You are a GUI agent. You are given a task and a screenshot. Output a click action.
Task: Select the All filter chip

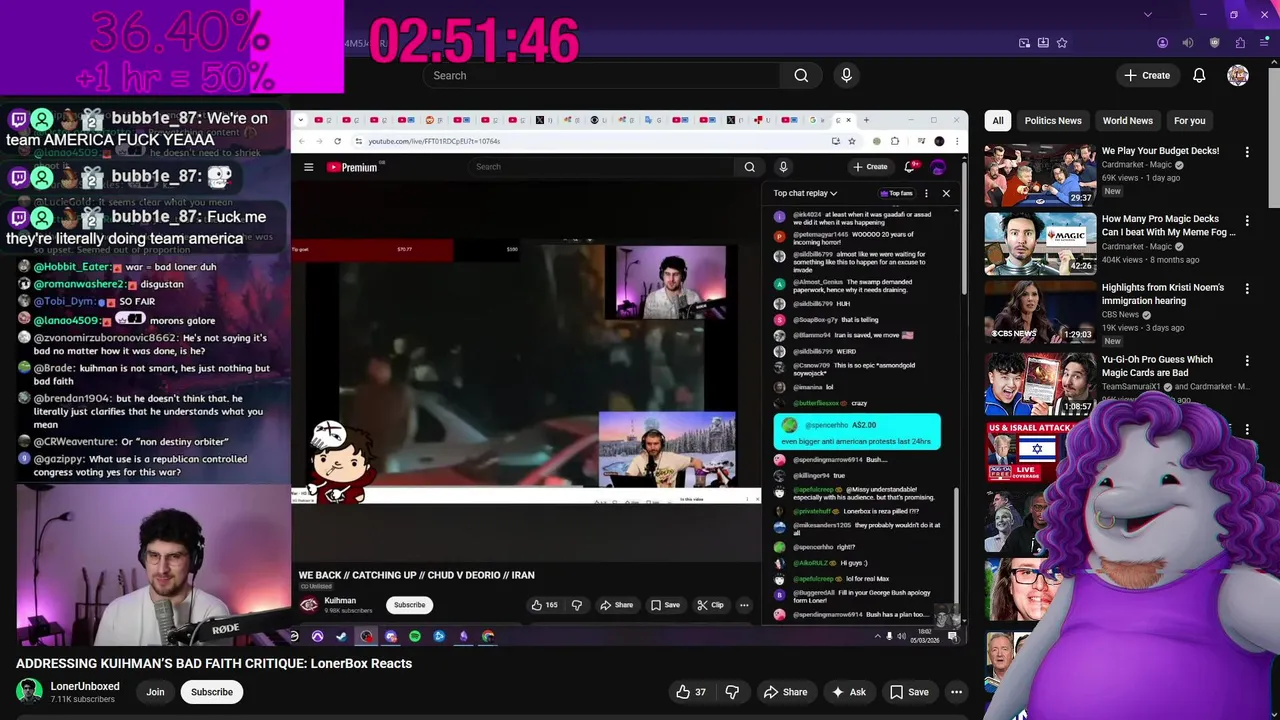[x=997, y=120]
